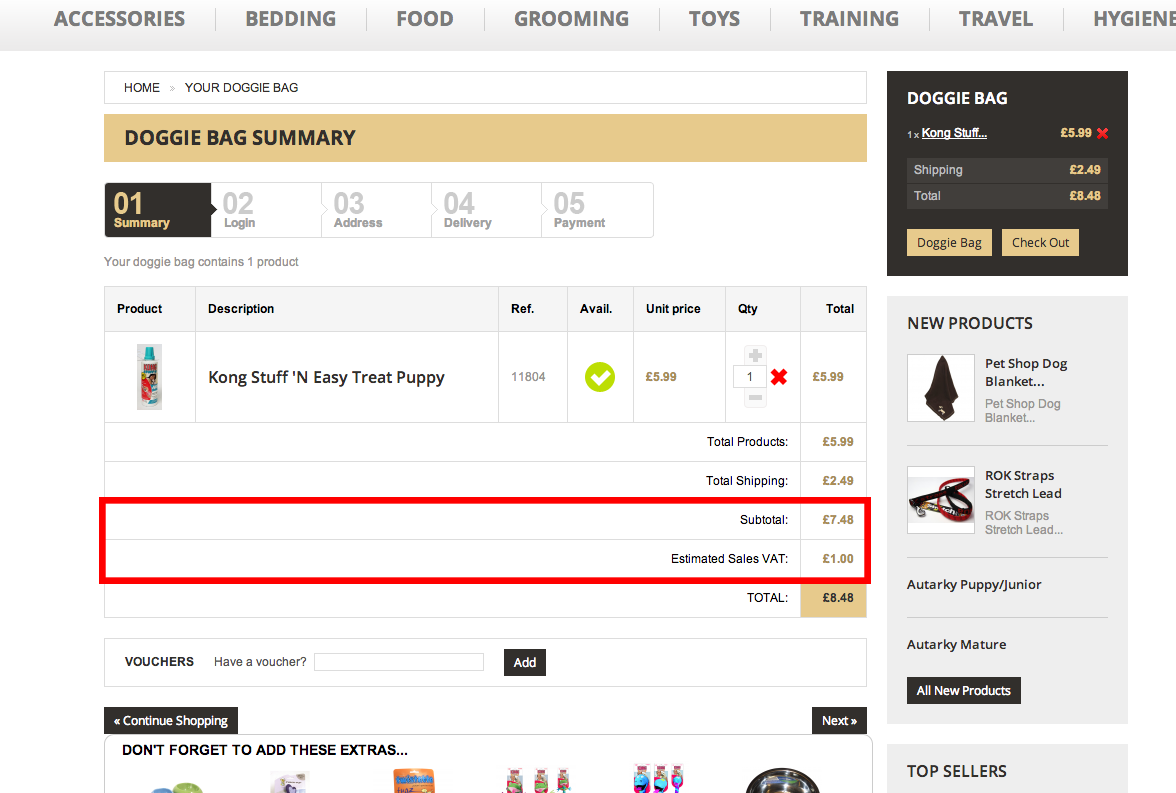Open the TOYS menu
1176x793 pixels.
714,19
